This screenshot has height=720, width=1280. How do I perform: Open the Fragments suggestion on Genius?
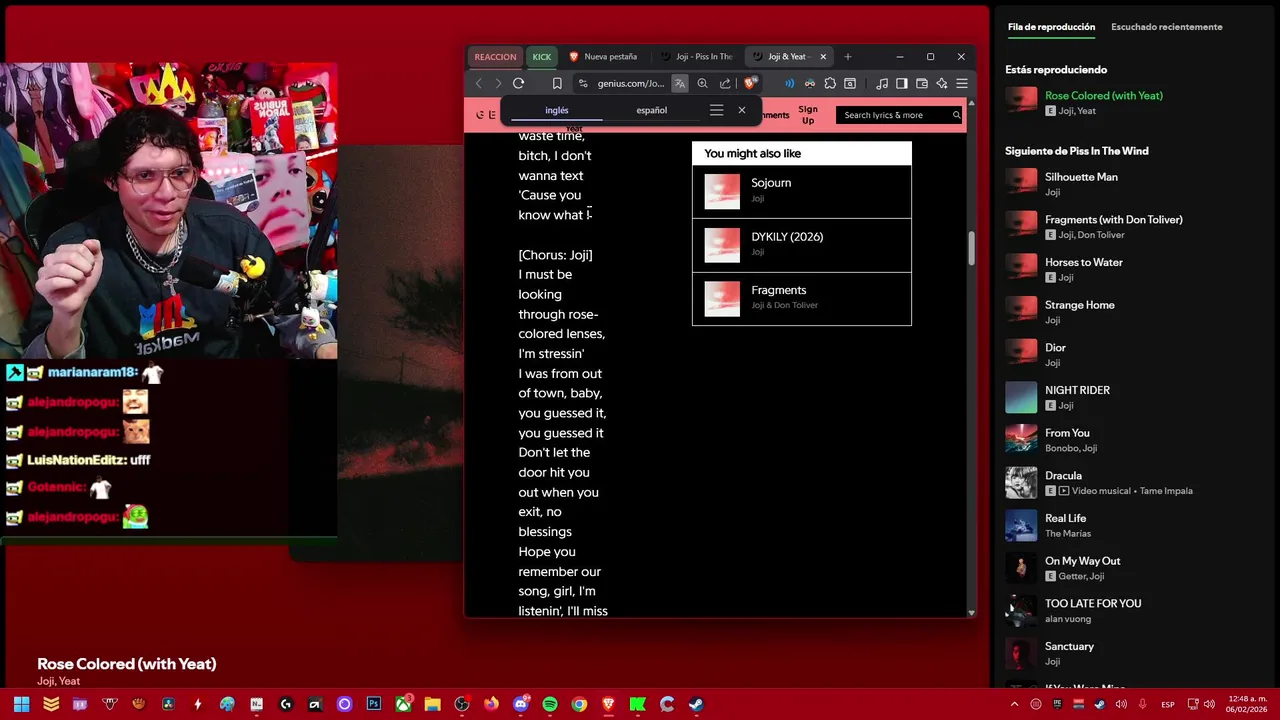pyautogui.click(x=802, y=298)
